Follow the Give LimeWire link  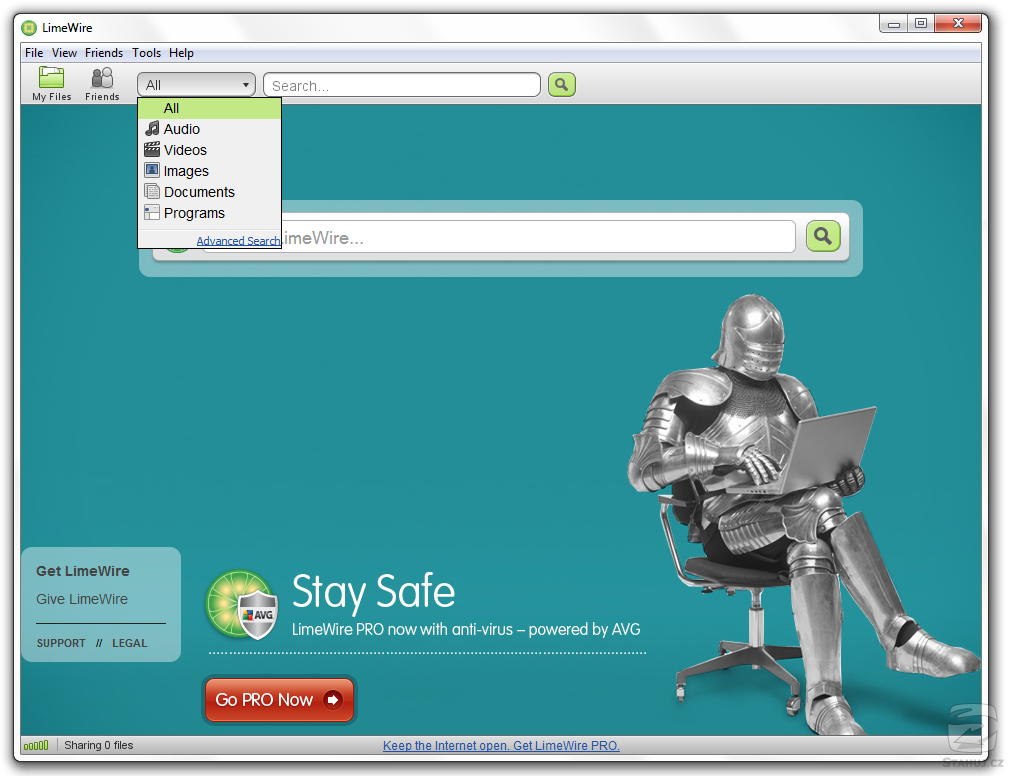(x=82, y=599)
